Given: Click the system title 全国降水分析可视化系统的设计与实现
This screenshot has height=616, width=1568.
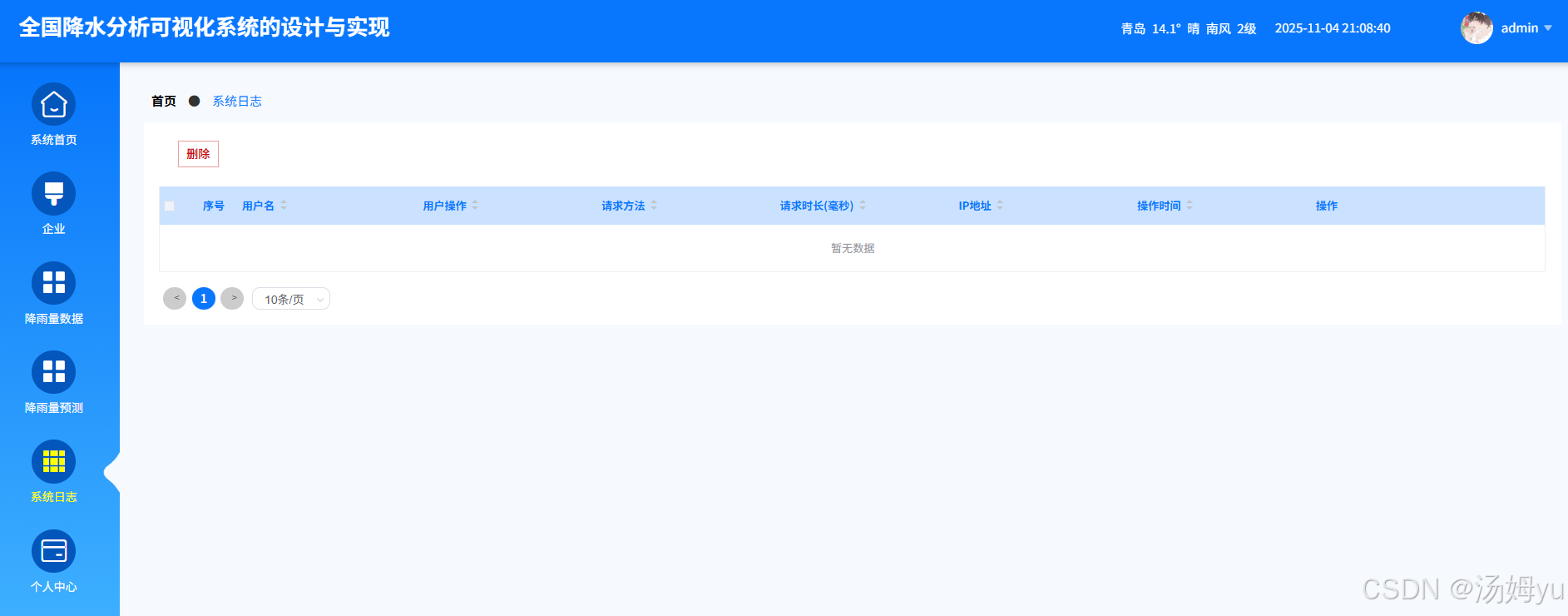Looking at the screenshot, I should 205,27.
